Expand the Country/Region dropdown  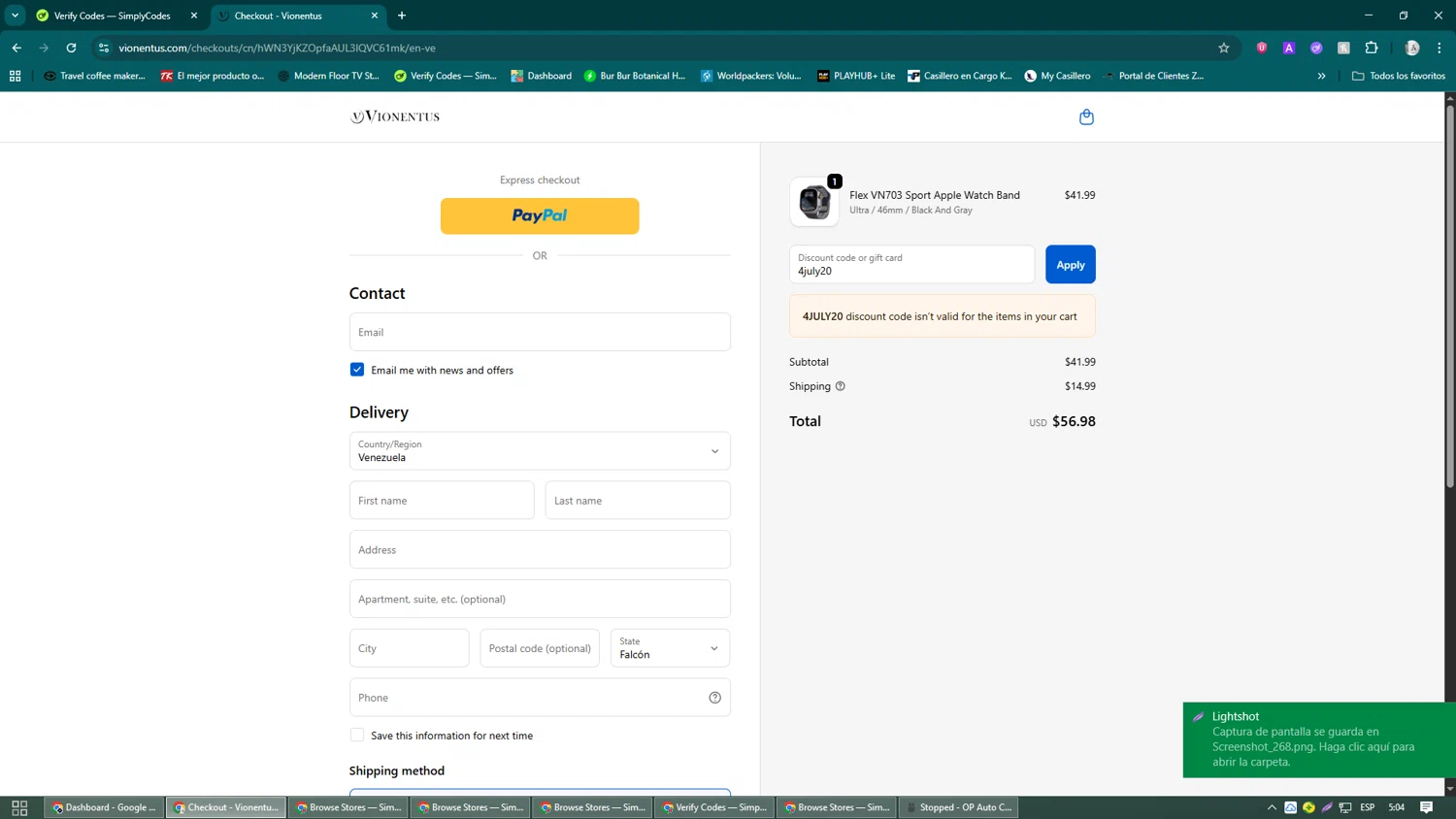540,451
